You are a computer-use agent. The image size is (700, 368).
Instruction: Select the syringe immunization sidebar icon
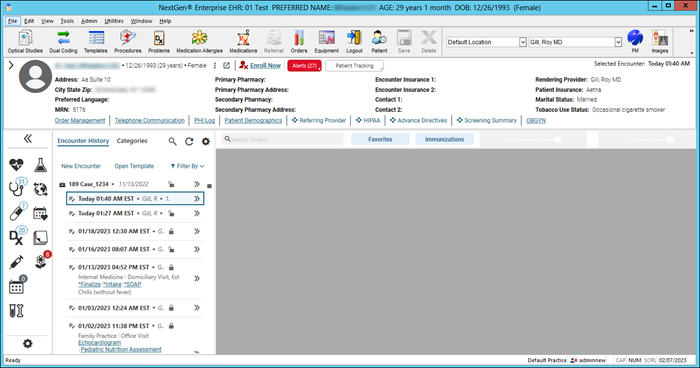click(16, 262)
